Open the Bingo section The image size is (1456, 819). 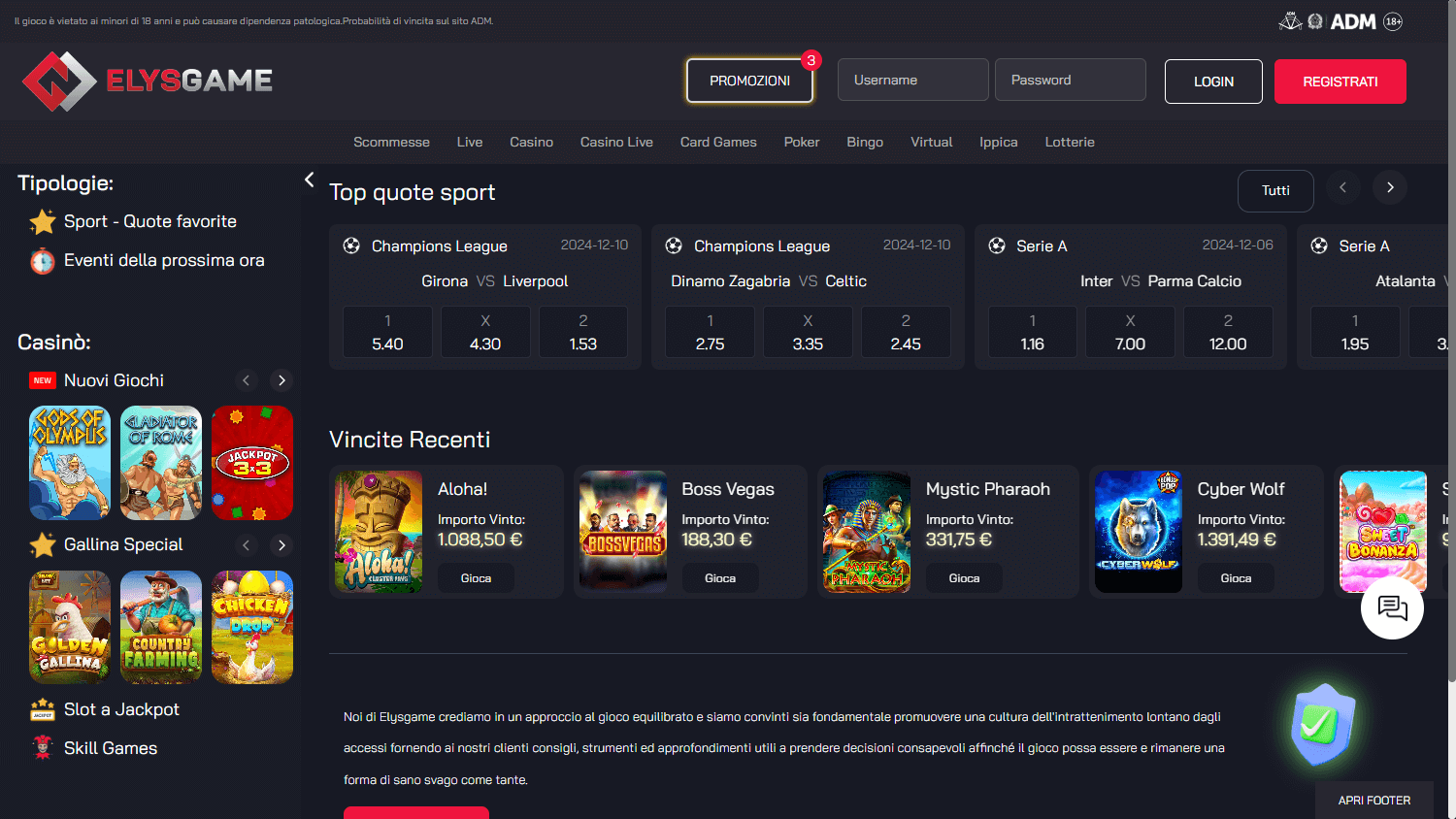[x=865, y=142]
